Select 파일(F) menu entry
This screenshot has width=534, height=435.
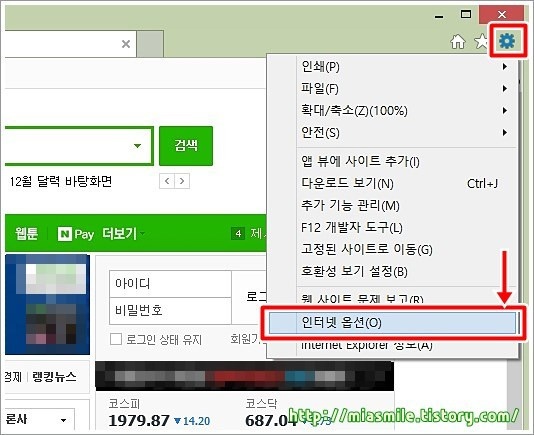pos(392,89)
